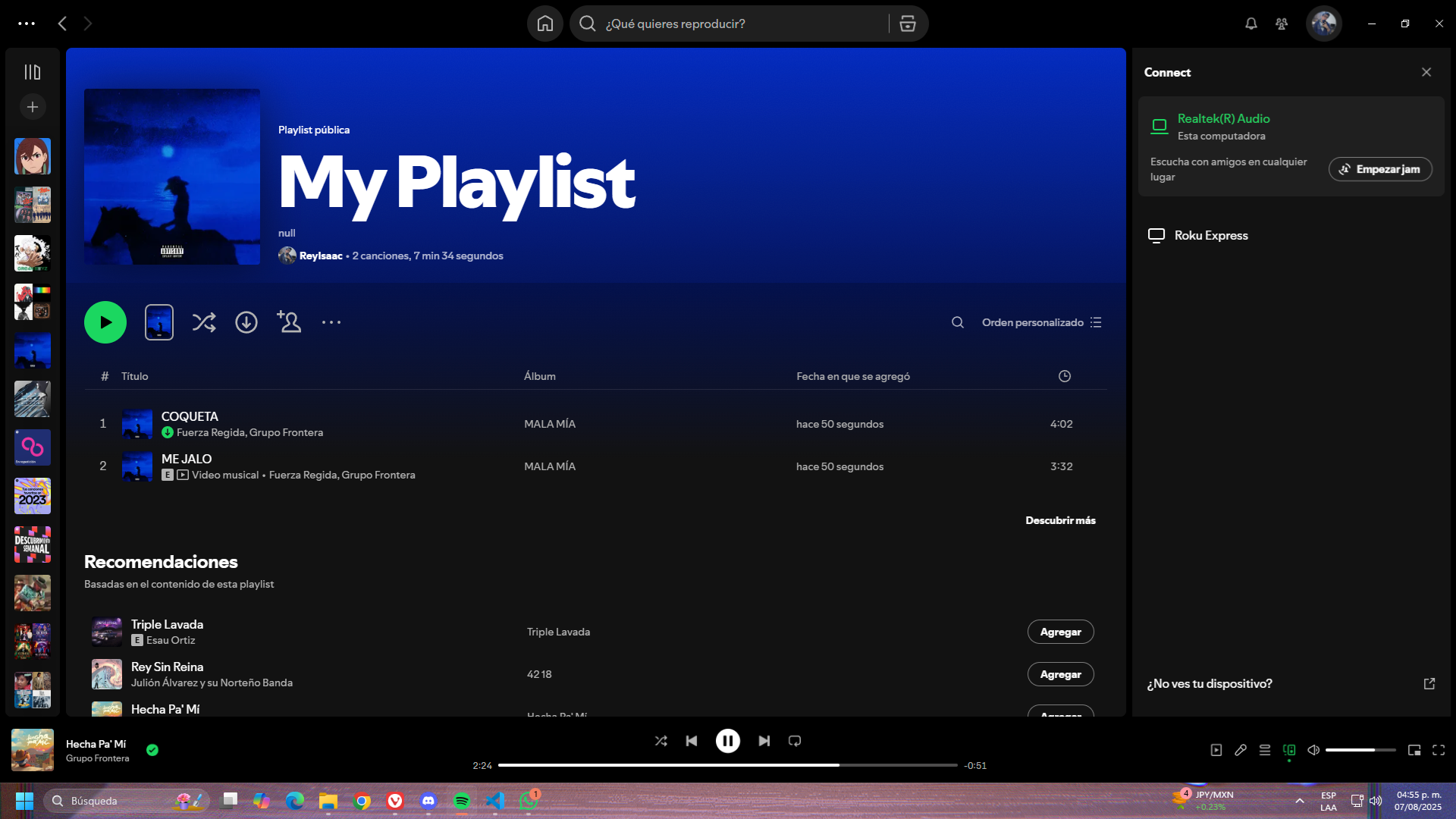The height and width of the screenshot is (819, 1456).
Task: Invite collaborators to the playlist
Action: point(289,322)
